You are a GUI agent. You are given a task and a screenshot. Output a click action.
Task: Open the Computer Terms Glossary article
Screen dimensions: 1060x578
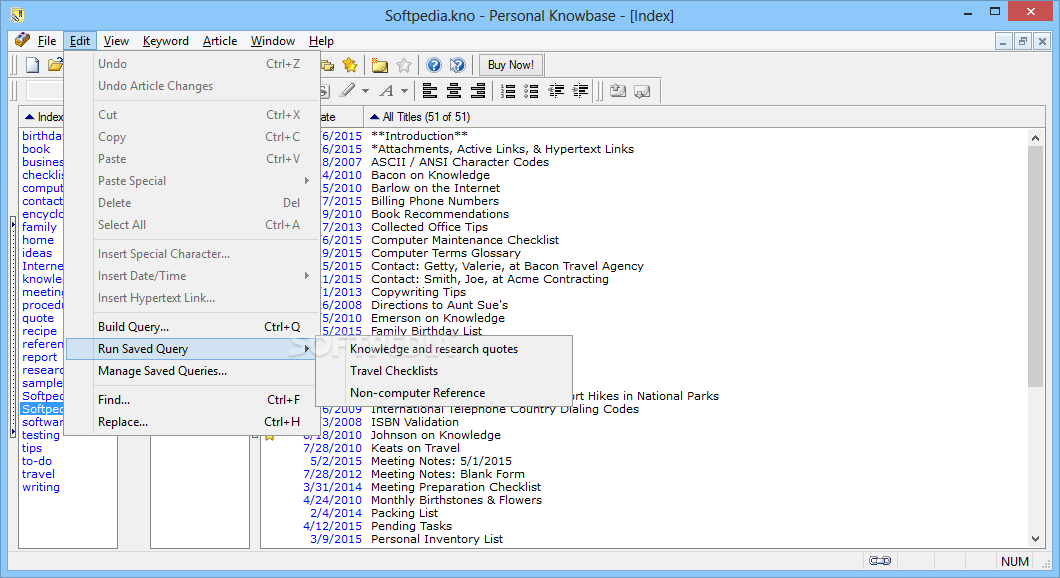tap(445, 253)
